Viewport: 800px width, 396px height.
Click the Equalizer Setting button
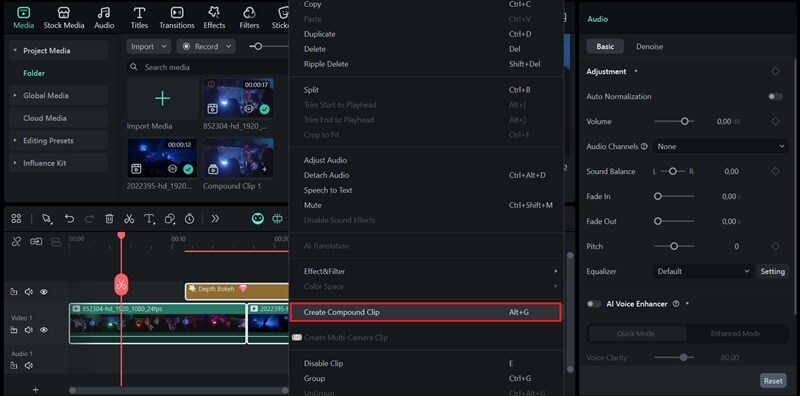pyautogui.click(x=772, y=271)
